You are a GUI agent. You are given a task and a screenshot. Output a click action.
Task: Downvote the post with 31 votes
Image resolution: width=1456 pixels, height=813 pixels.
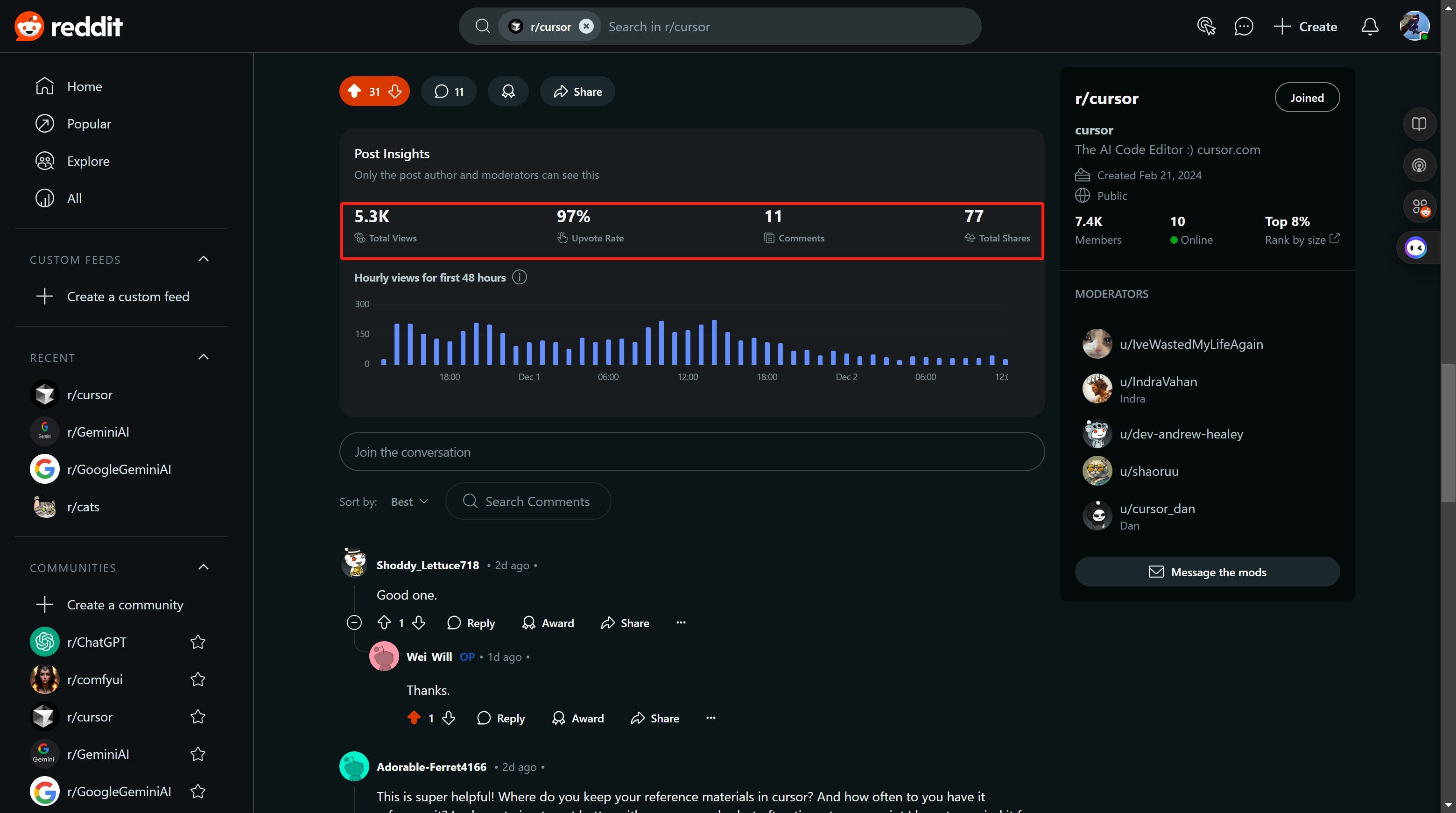point(395,92)
